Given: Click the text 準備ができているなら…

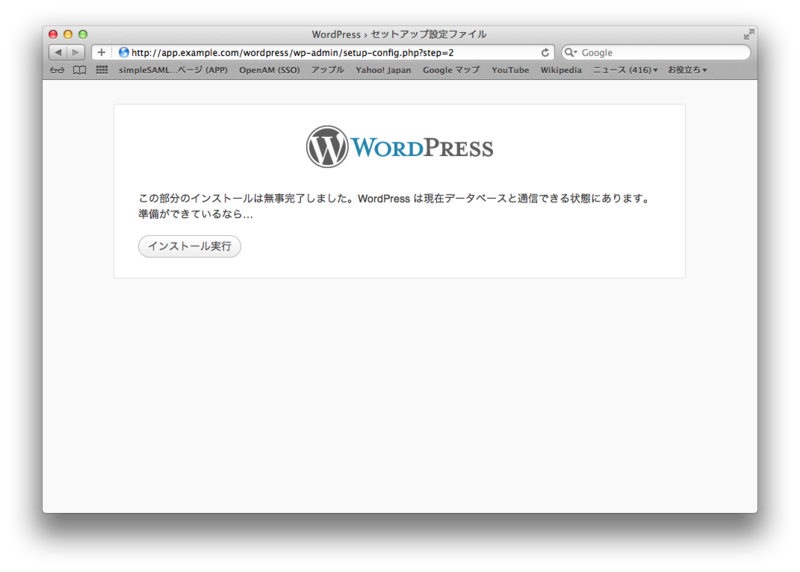Looking at the screenshot, I should coord(195,214).
